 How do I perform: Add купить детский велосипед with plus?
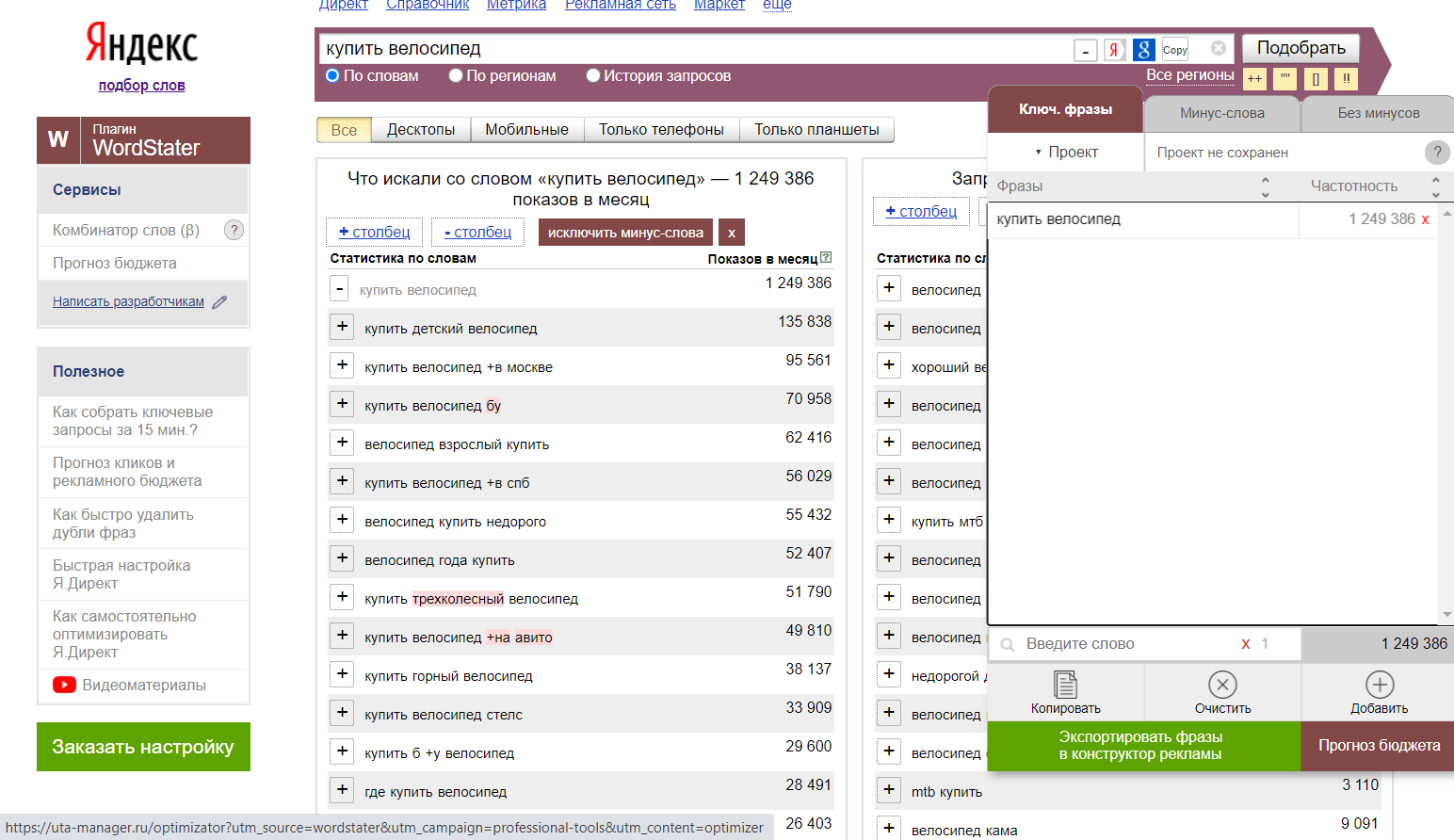[342, 326]
